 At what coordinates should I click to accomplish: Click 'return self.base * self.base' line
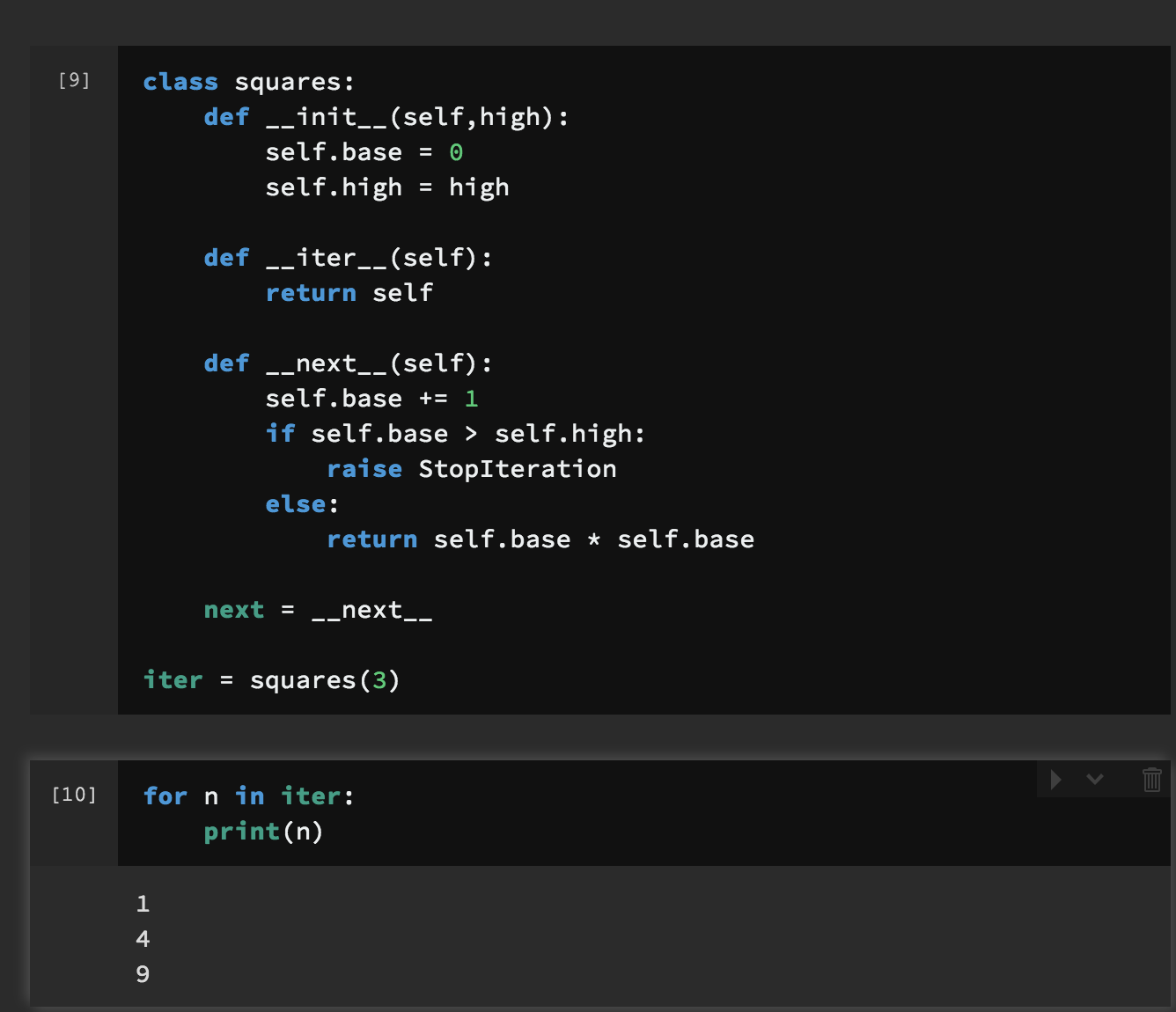point(540,539)
